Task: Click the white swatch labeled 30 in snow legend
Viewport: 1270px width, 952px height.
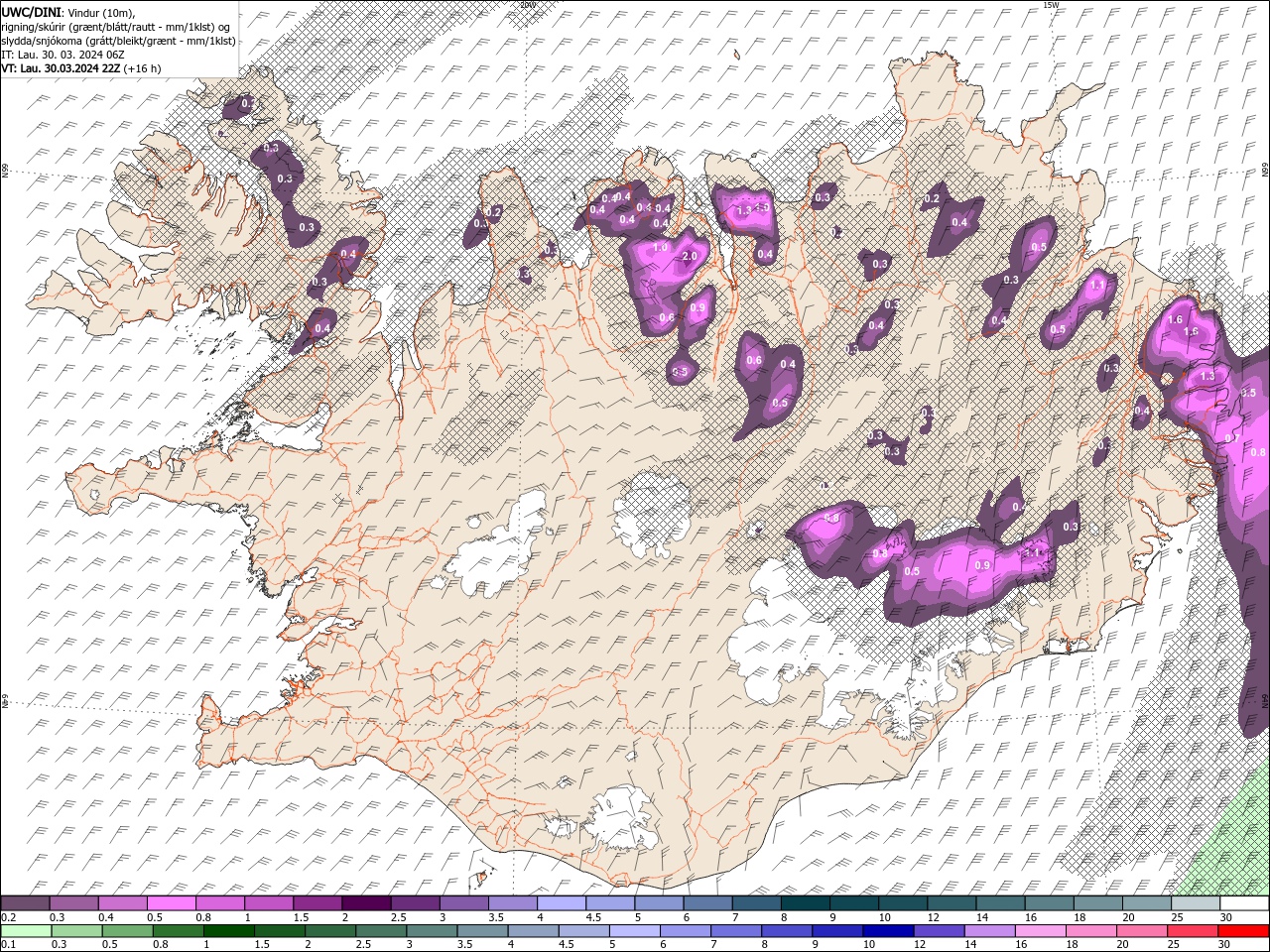Action: tap(1243, 903)
